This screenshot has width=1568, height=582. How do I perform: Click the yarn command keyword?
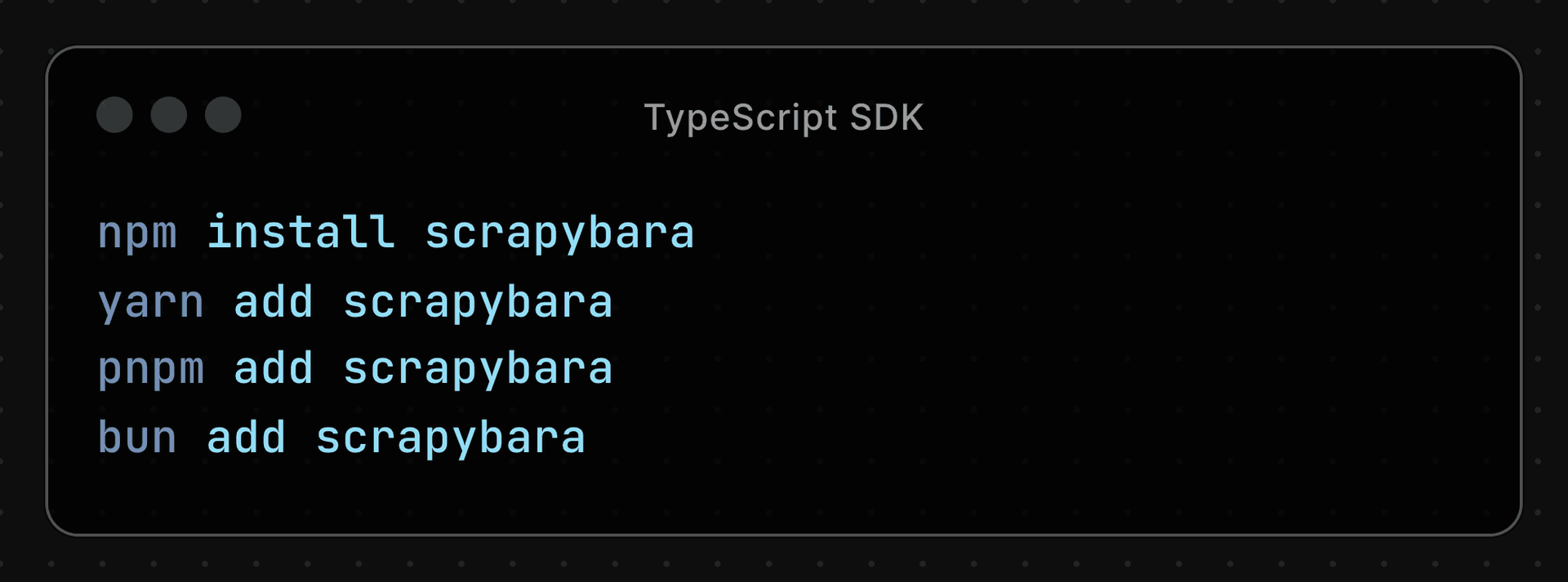150,302
